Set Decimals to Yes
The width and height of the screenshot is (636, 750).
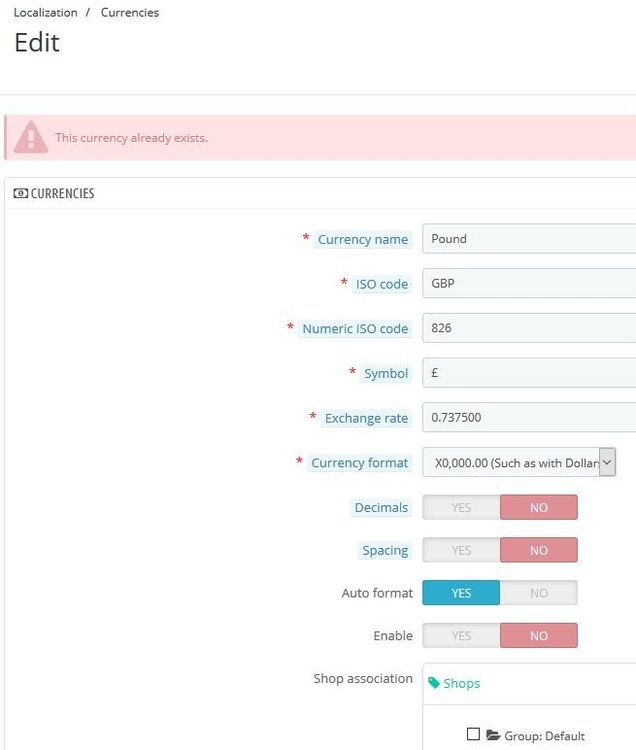pos(461,507)
